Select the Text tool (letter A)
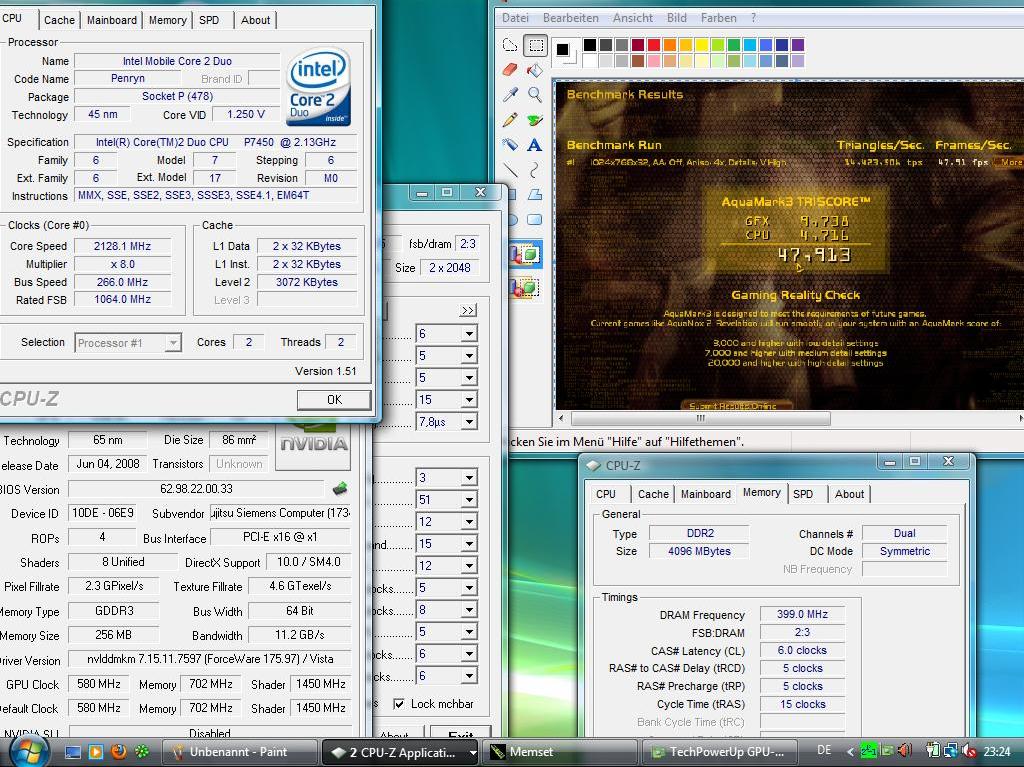 coord(536,144)
